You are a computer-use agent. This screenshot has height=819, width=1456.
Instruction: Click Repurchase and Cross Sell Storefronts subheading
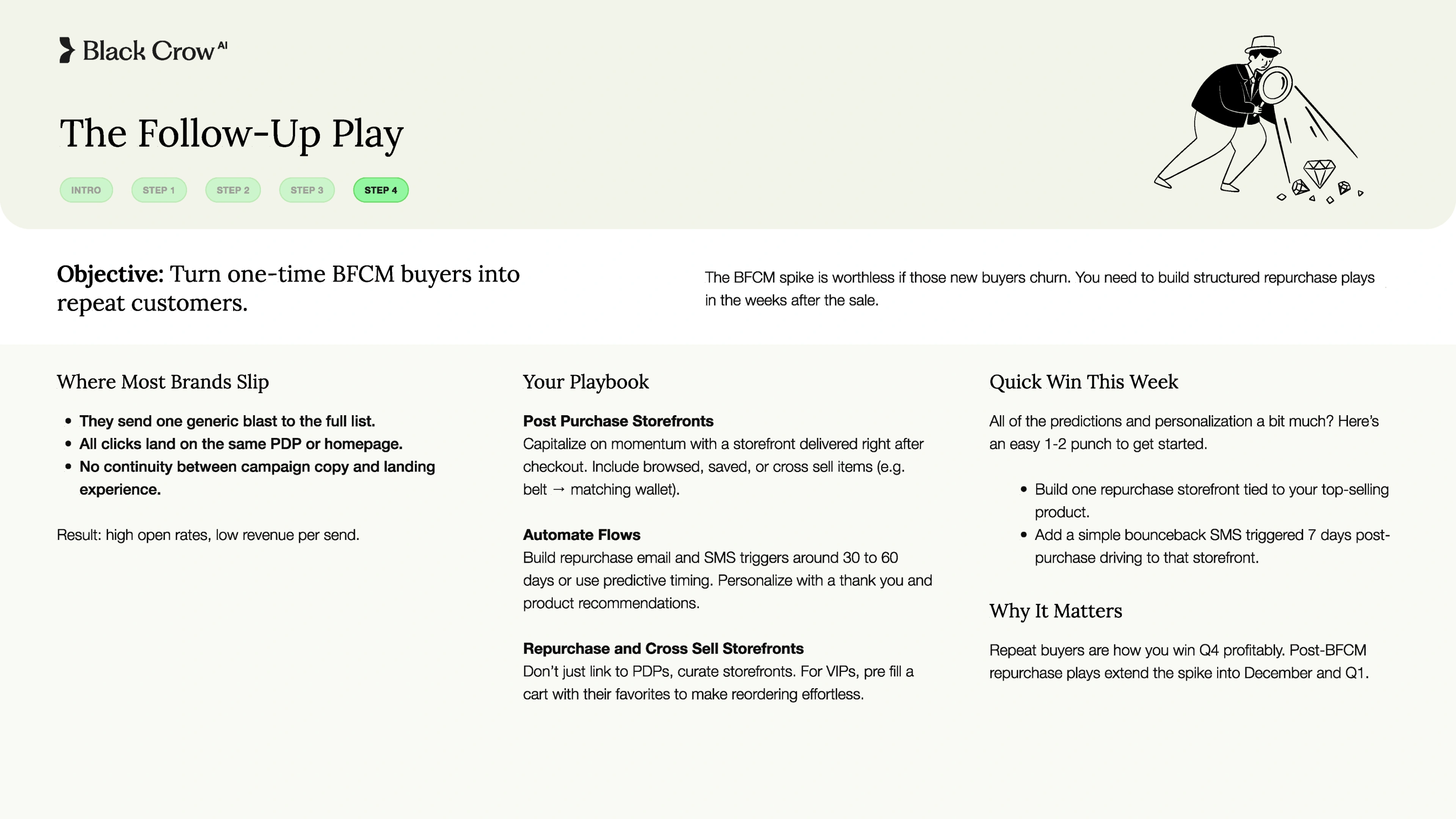(x=663, y=648)
